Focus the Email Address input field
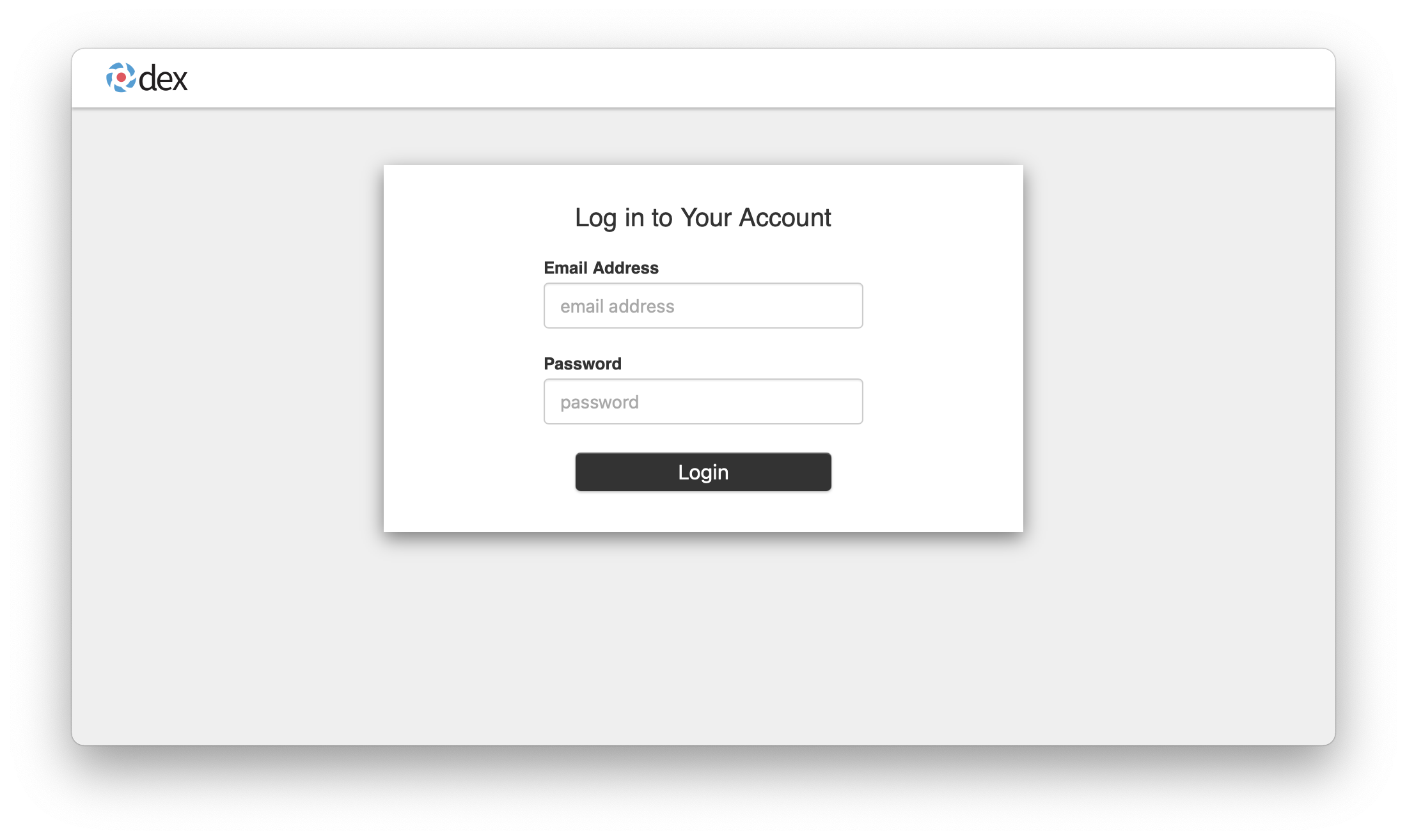This screenshot has width=1407, height=840. (x=703, y=306)
